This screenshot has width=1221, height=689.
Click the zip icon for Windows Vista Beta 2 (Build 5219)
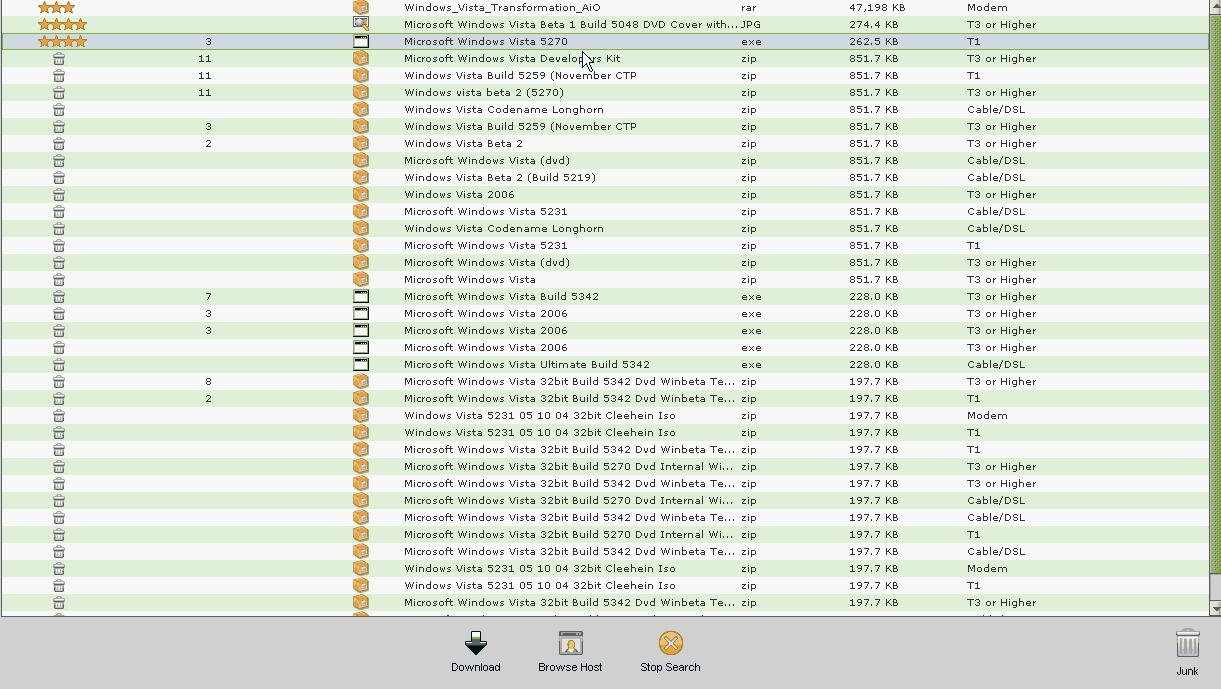click(361, 177)
